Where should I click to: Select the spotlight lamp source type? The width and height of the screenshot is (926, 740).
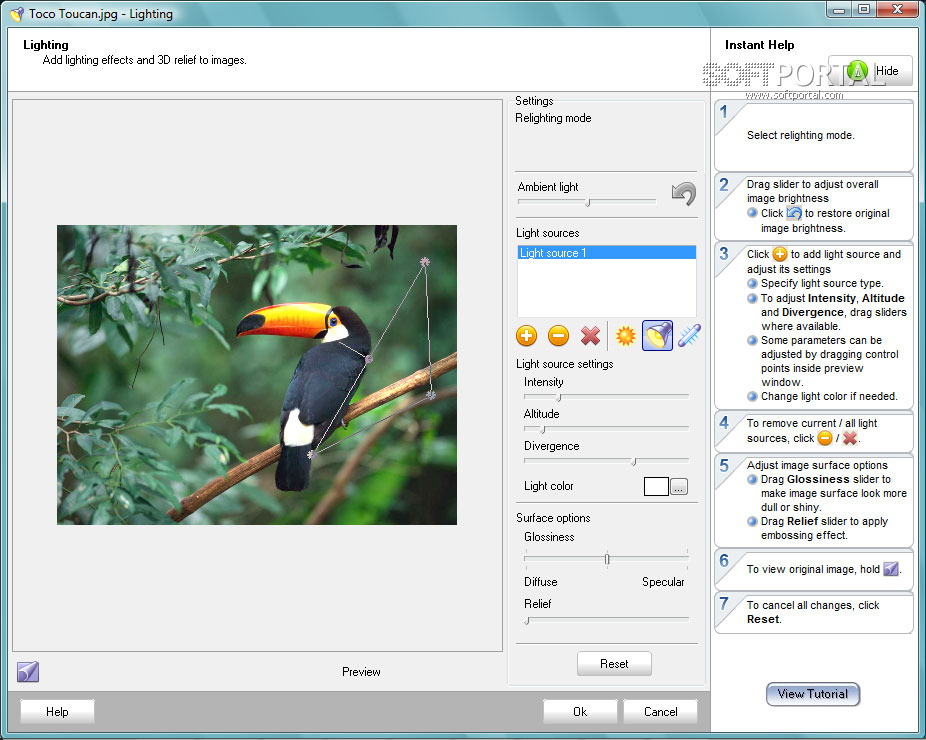(657, 335)
